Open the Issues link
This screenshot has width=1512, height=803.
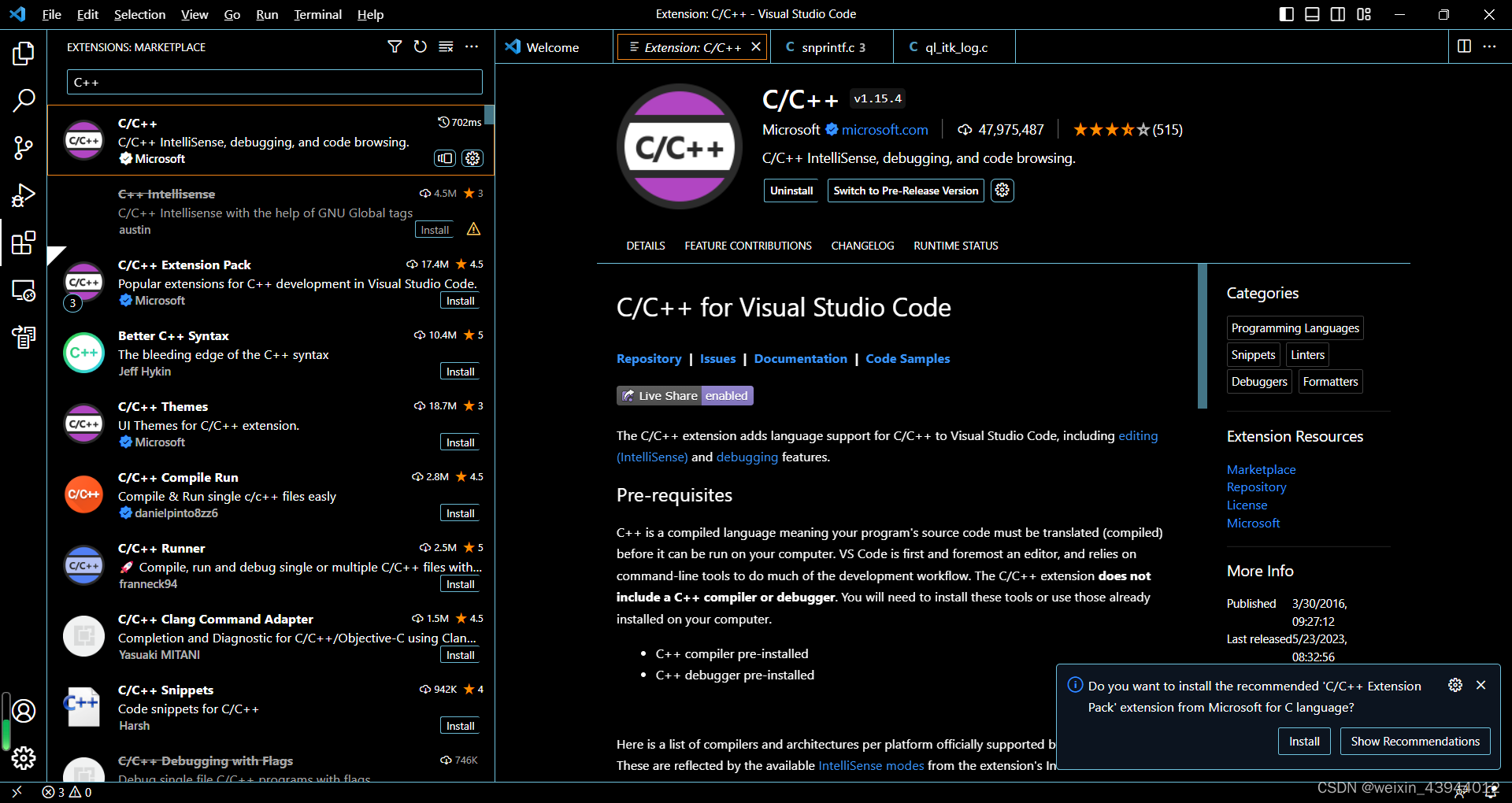click(717, 358)
